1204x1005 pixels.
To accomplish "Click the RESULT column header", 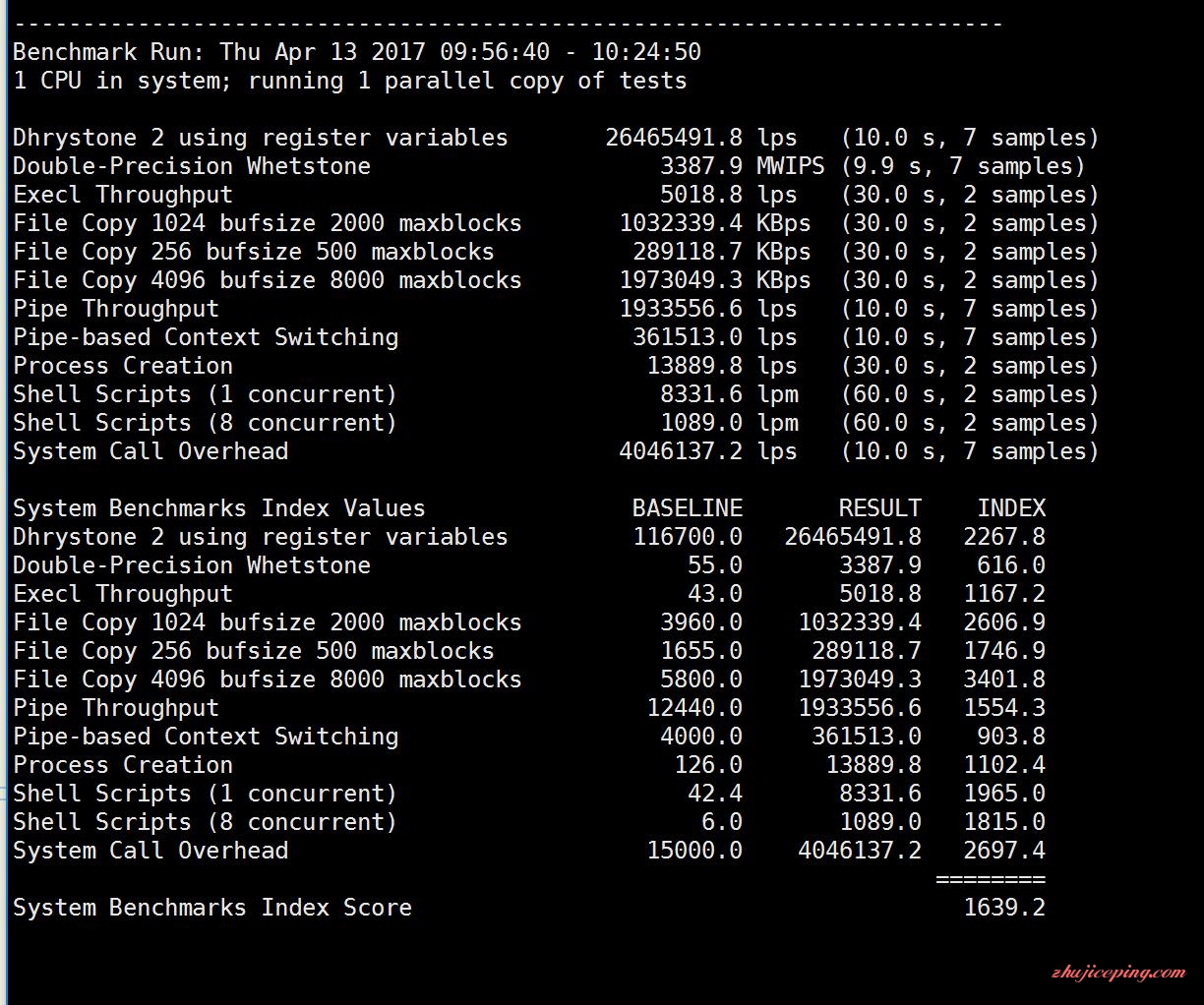I will point(880,508).
